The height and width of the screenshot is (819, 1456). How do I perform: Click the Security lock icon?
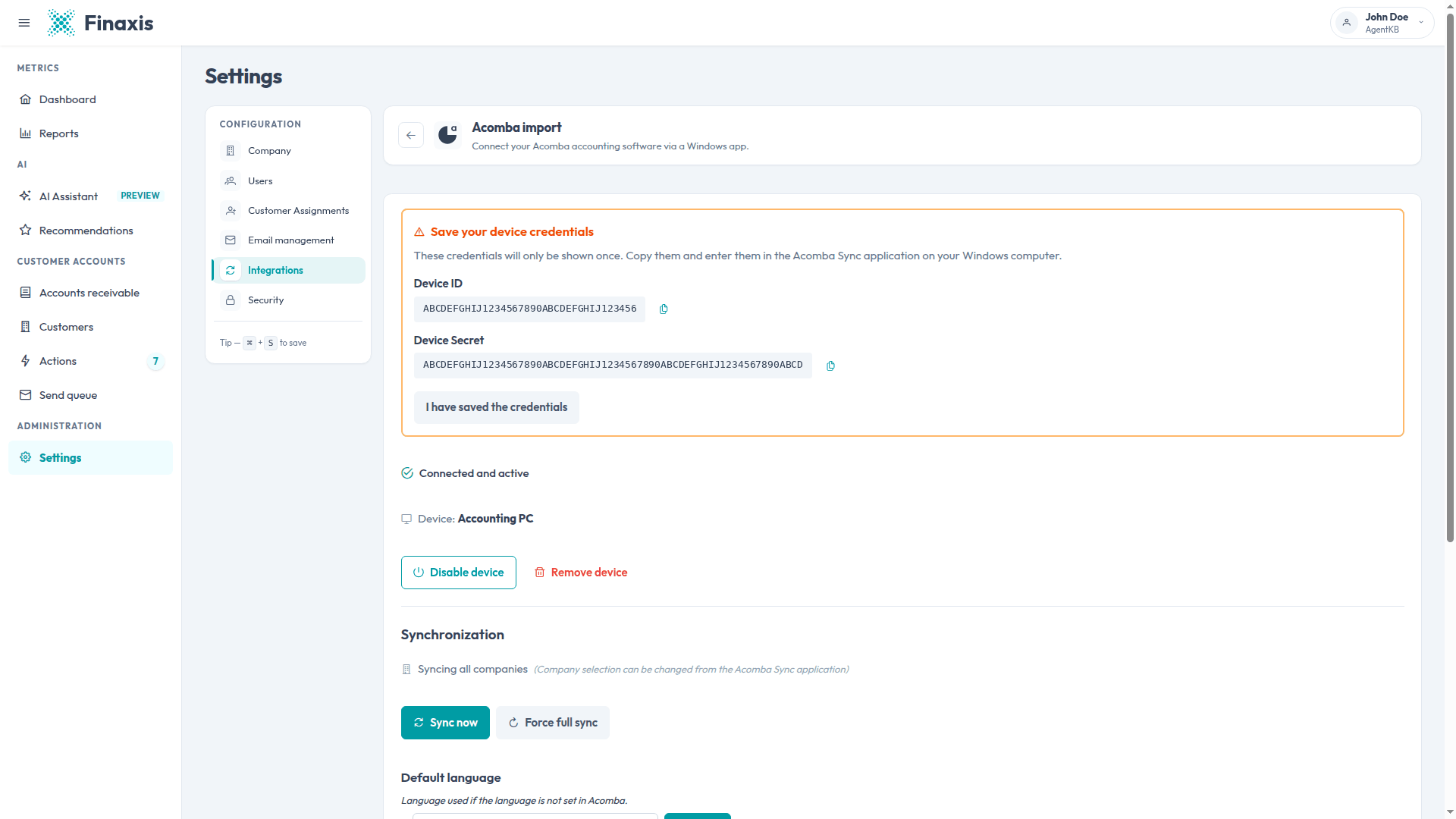231,300
